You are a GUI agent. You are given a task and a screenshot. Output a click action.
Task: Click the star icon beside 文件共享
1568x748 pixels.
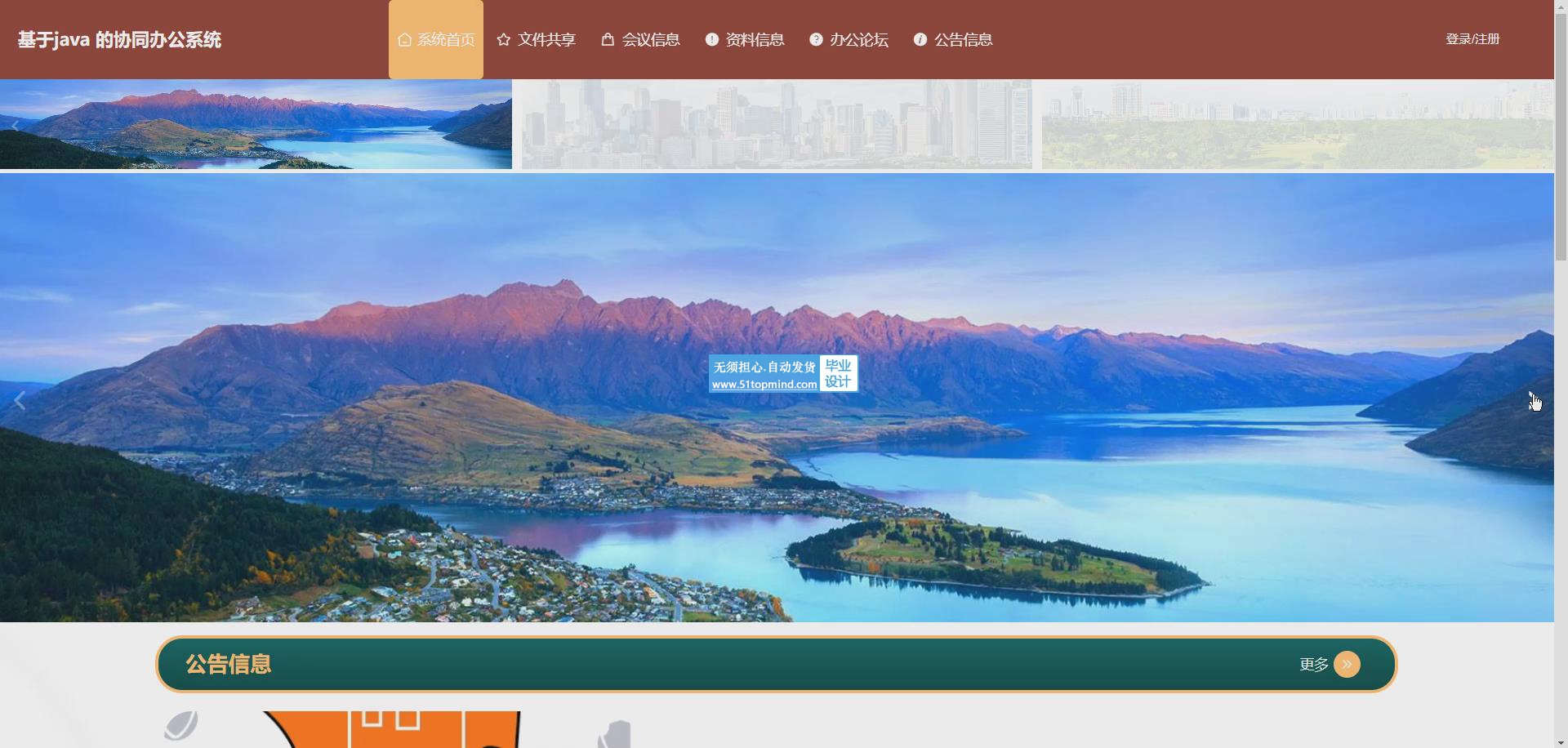pos(504,40)
